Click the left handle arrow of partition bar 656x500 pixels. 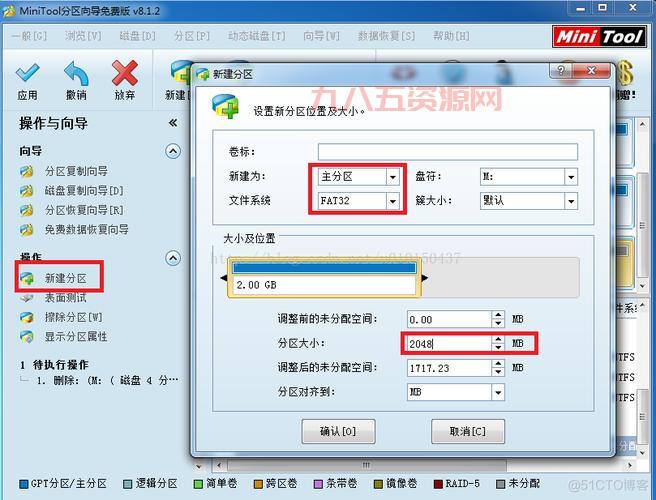(223, 278)
